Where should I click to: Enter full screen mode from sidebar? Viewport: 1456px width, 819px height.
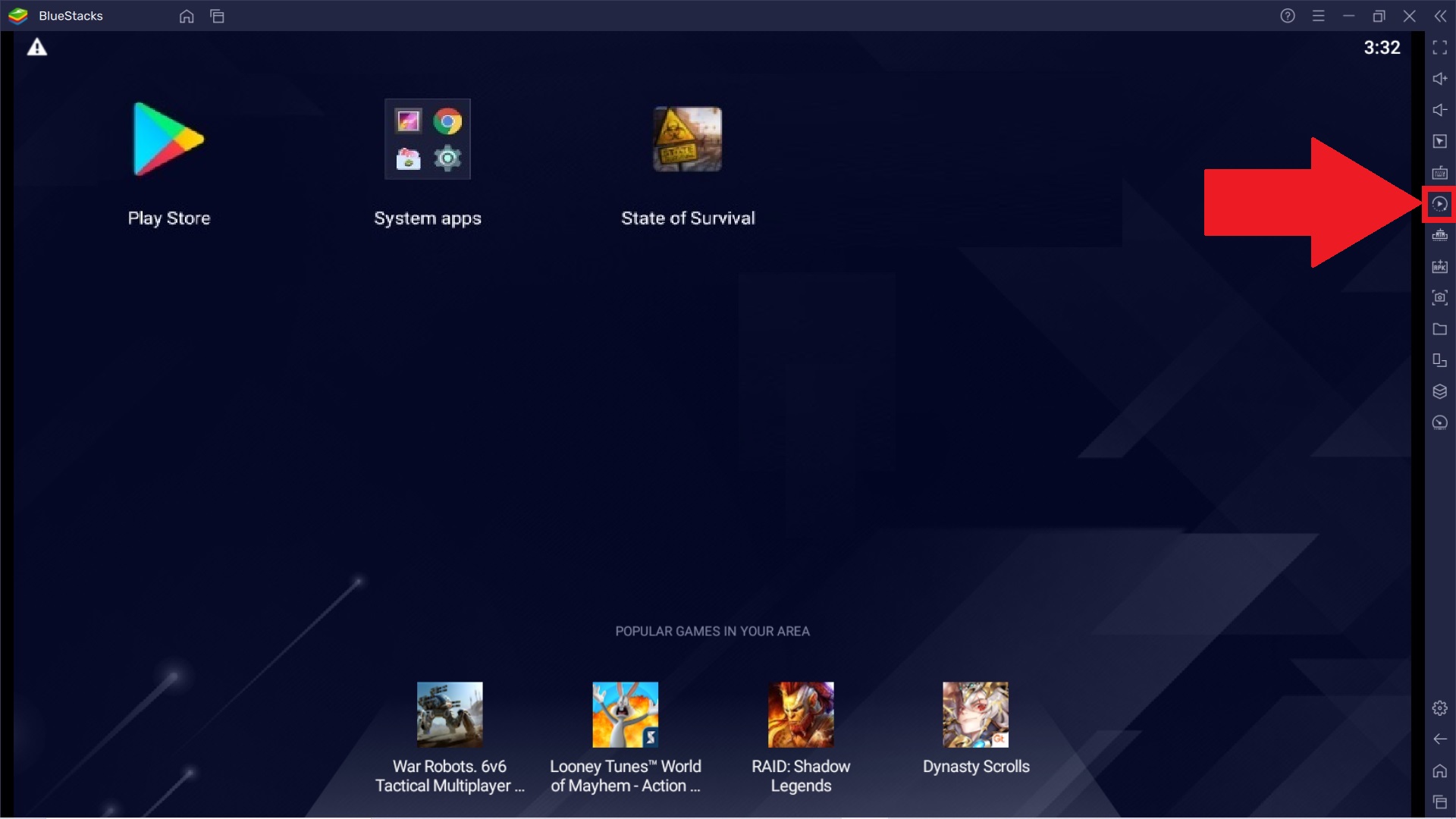click(x=1440, y=48)
